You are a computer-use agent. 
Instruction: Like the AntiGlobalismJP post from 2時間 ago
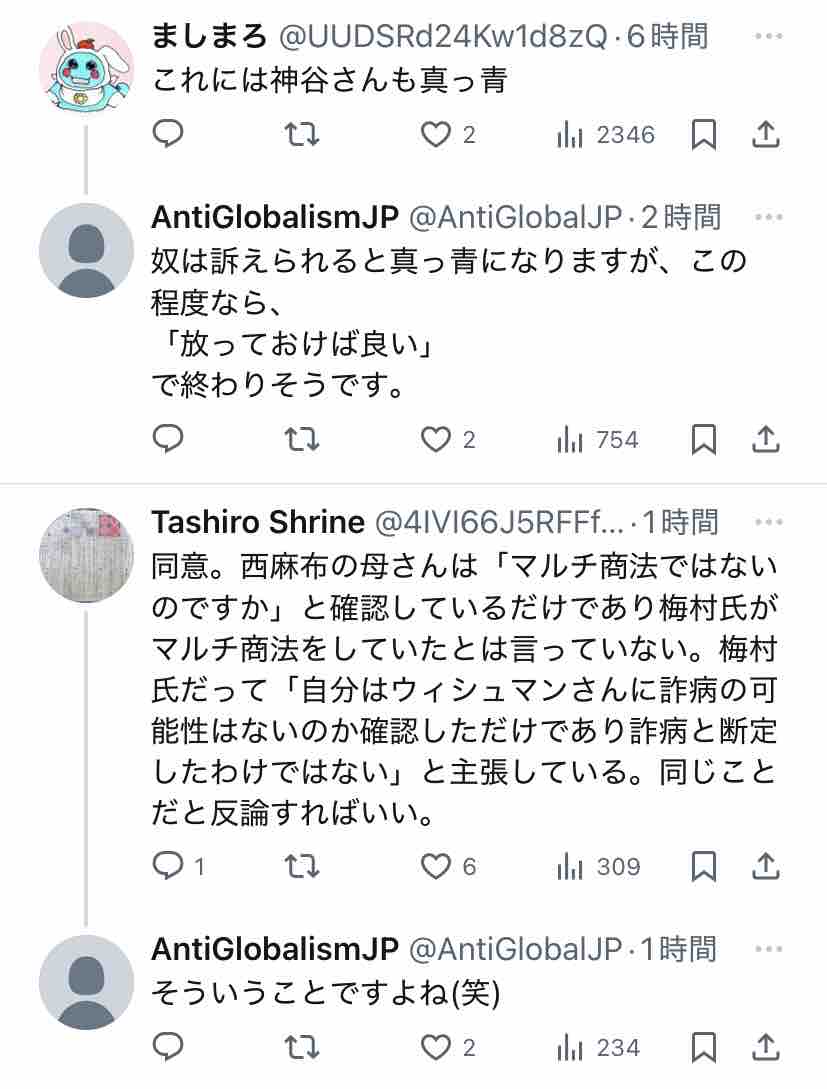coord(435,439)
